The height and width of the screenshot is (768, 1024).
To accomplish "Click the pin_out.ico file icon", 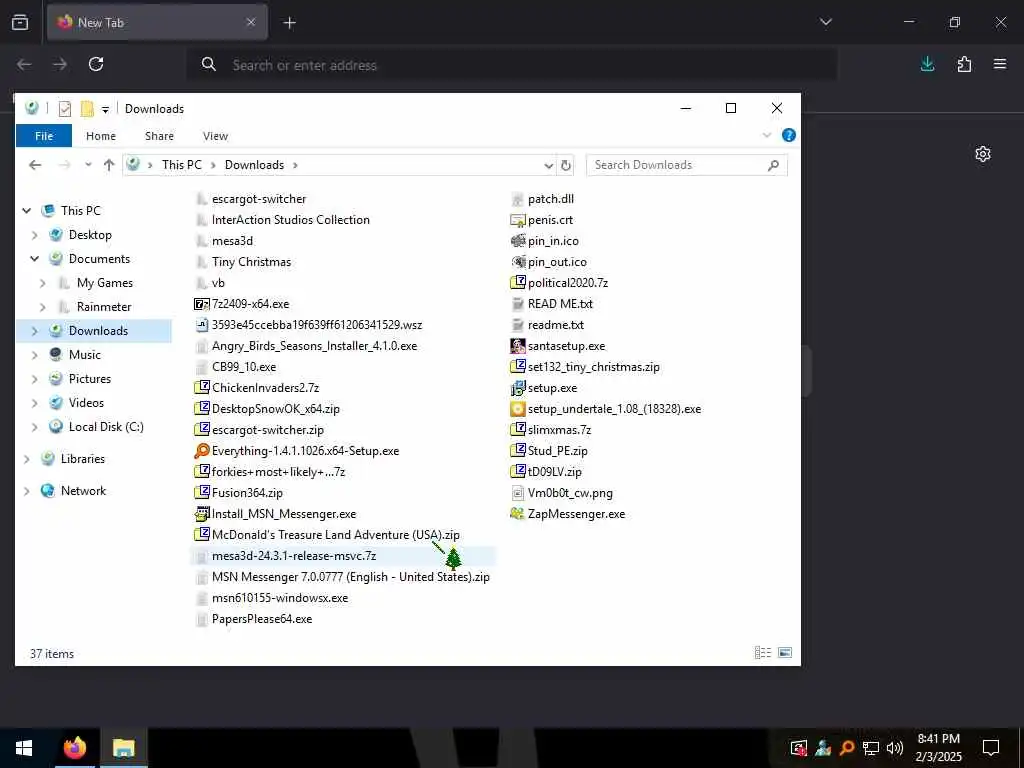I will coord(518,262).
